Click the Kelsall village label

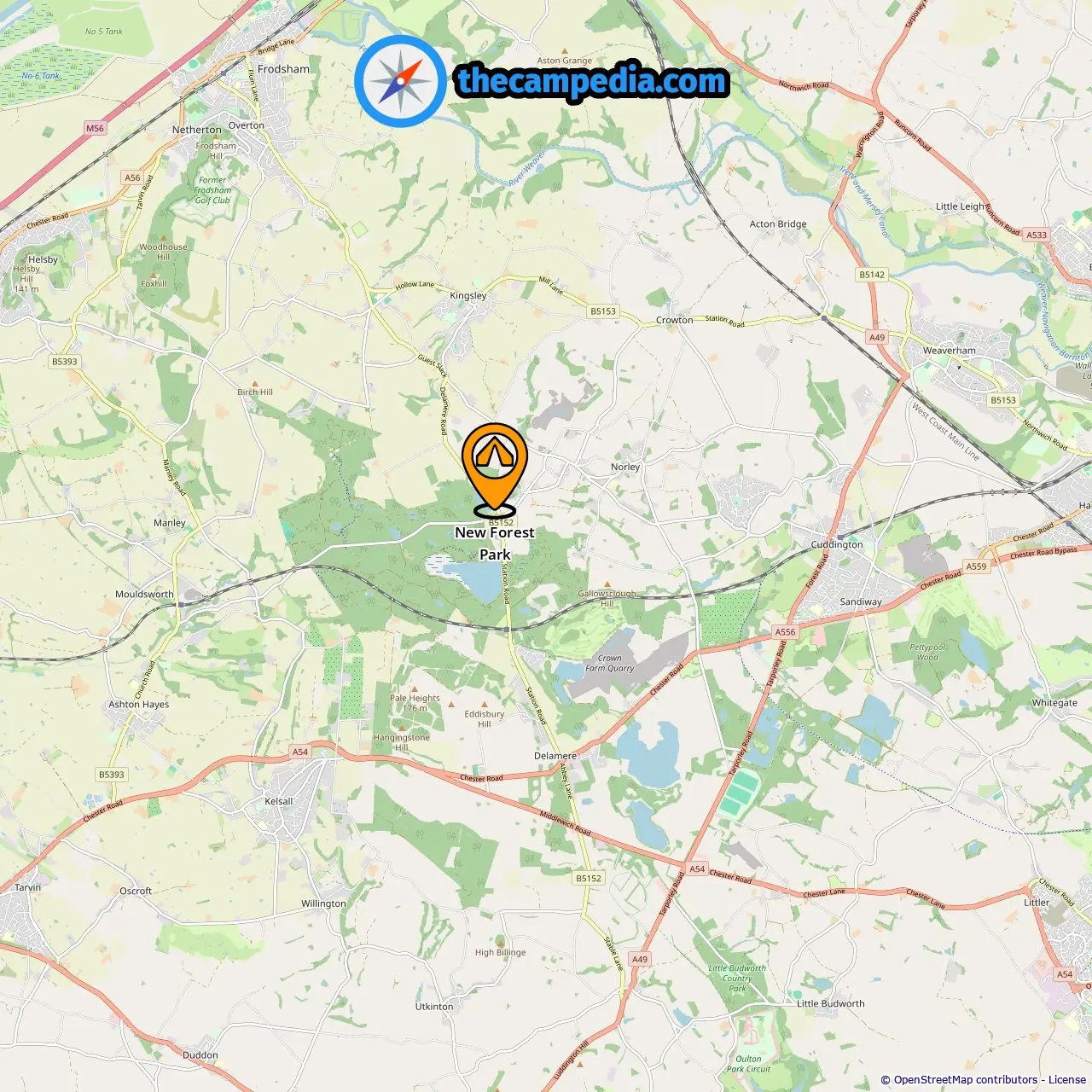(279, 801)
